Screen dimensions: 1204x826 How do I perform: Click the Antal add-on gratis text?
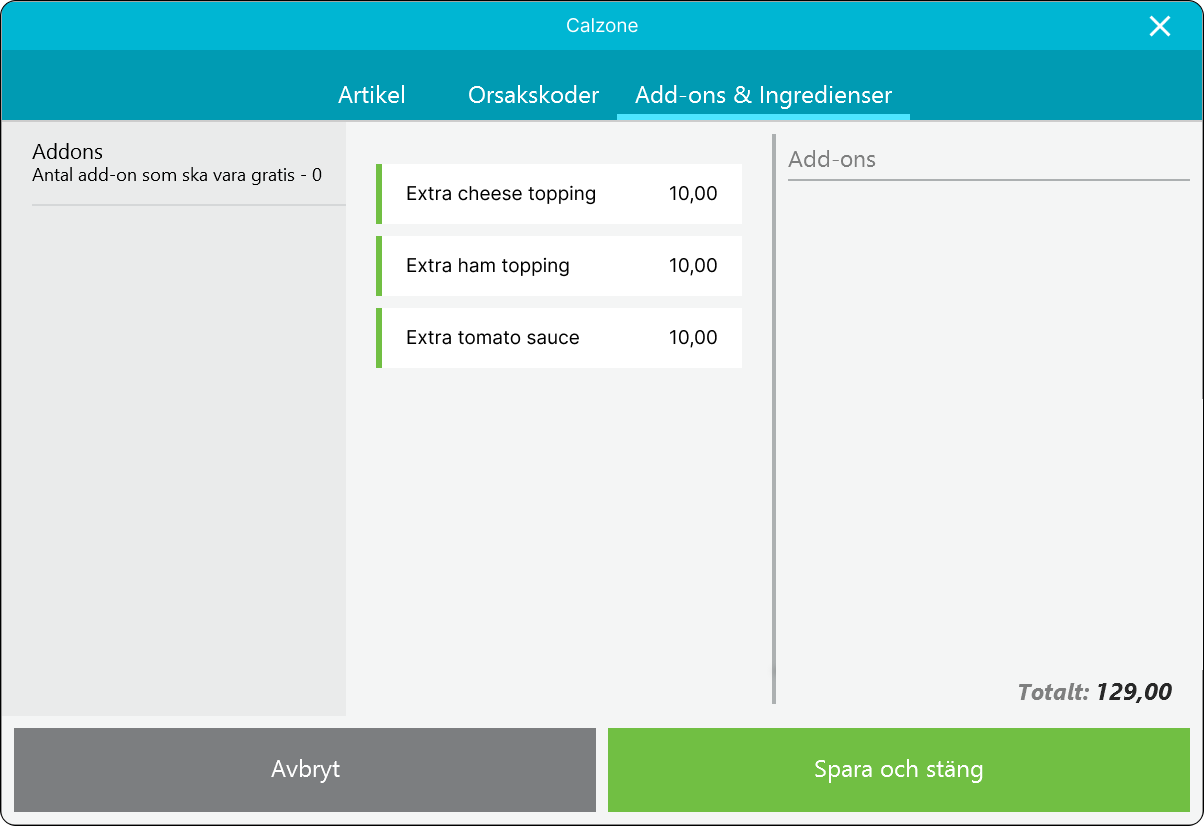(177, 176)
